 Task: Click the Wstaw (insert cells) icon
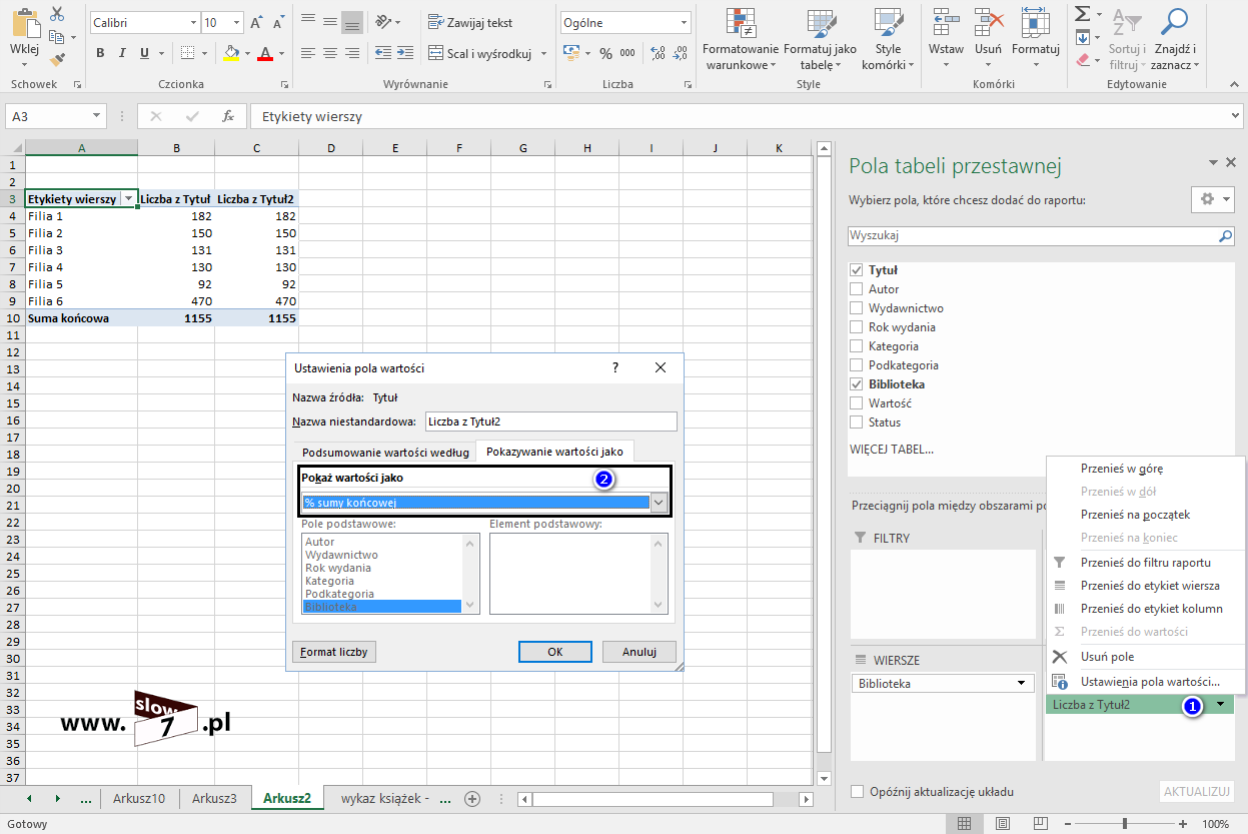945,21
